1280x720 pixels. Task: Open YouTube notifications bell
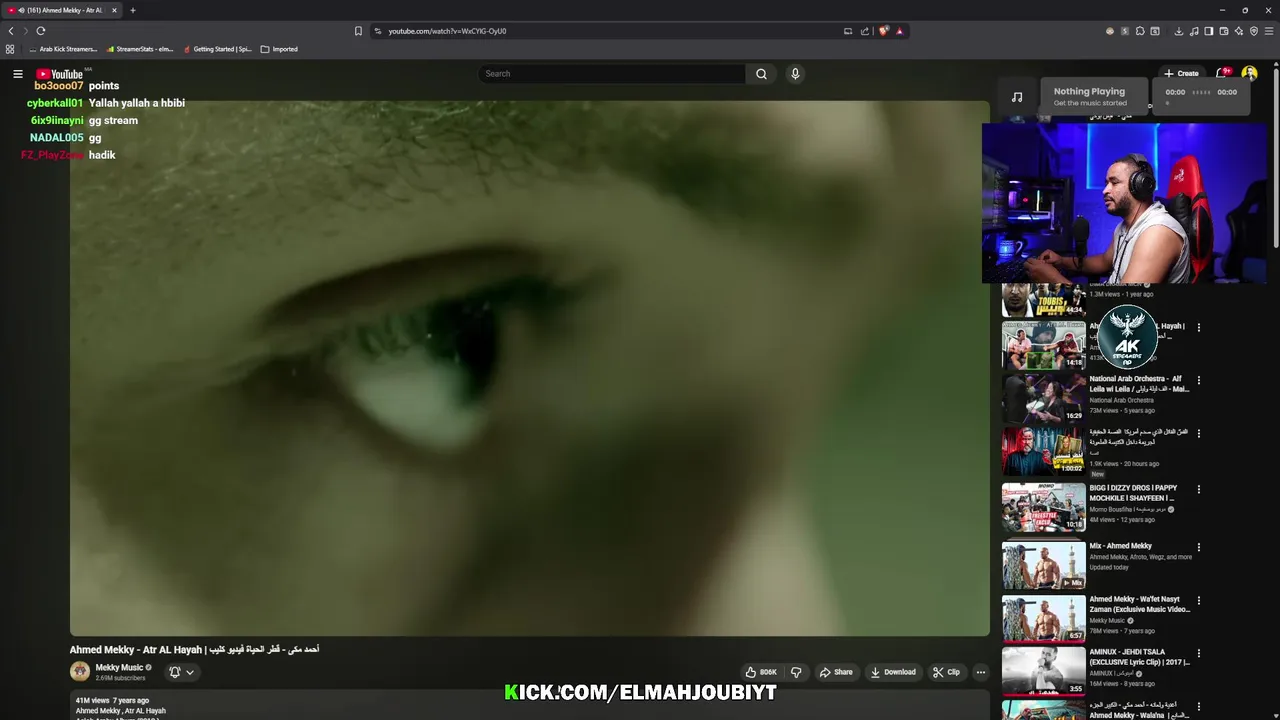pos(1222,73)
